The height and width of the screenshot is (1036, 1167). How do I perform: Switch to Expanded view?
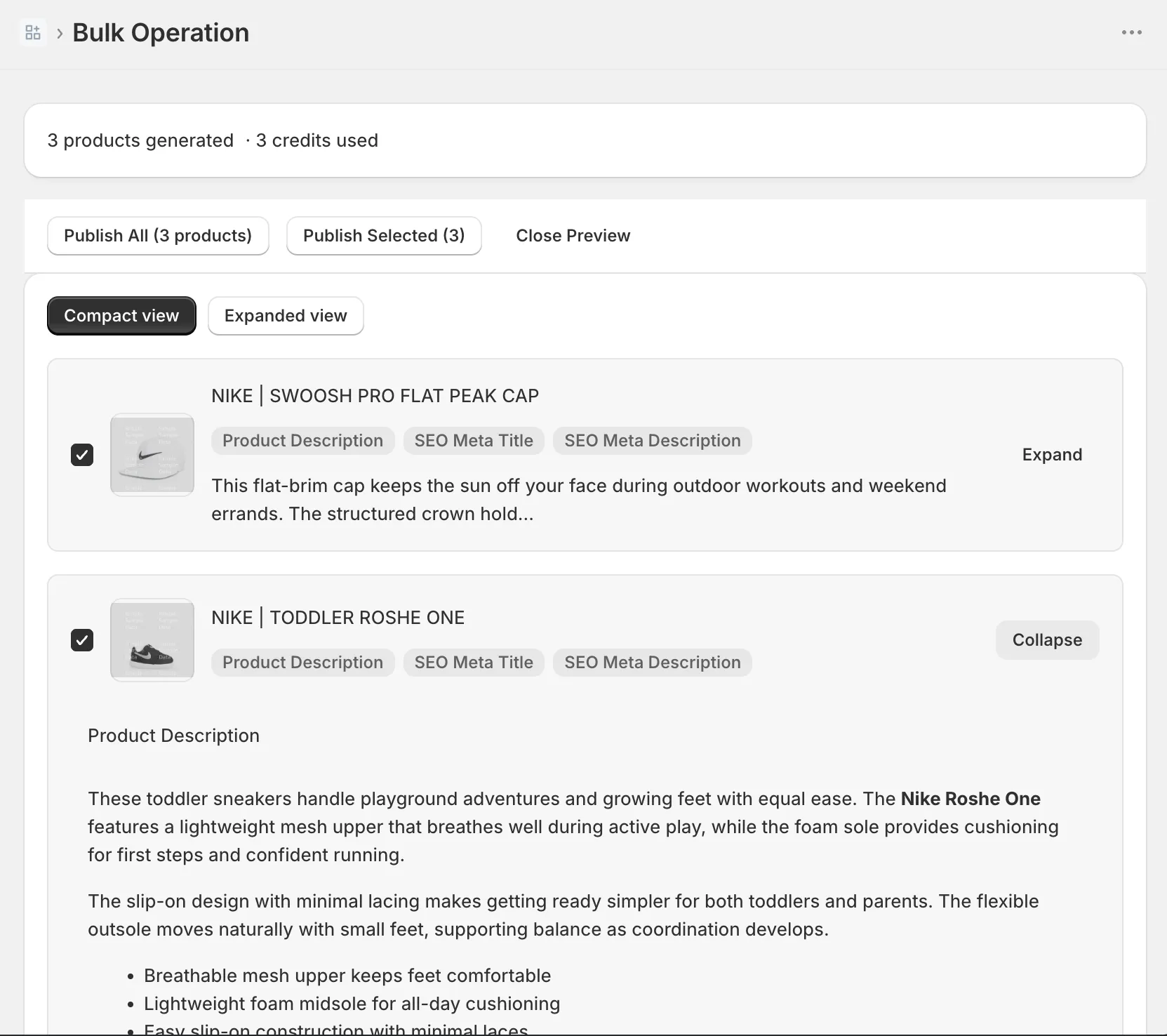pos(286,316)
